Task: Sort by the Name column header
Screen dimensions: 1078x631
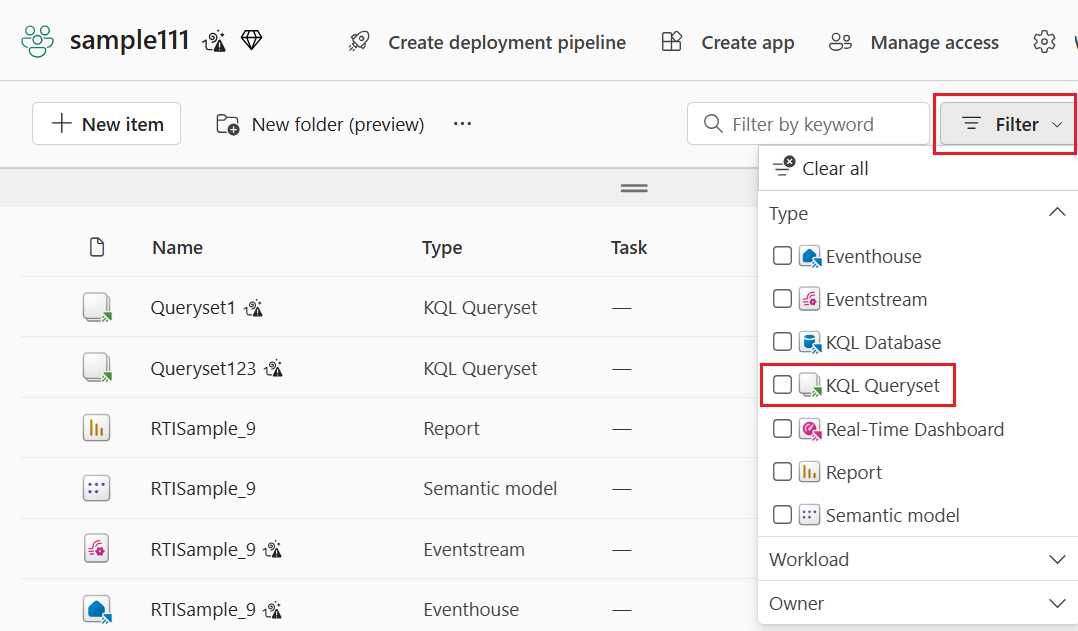Action: click(x=177, y=247)
